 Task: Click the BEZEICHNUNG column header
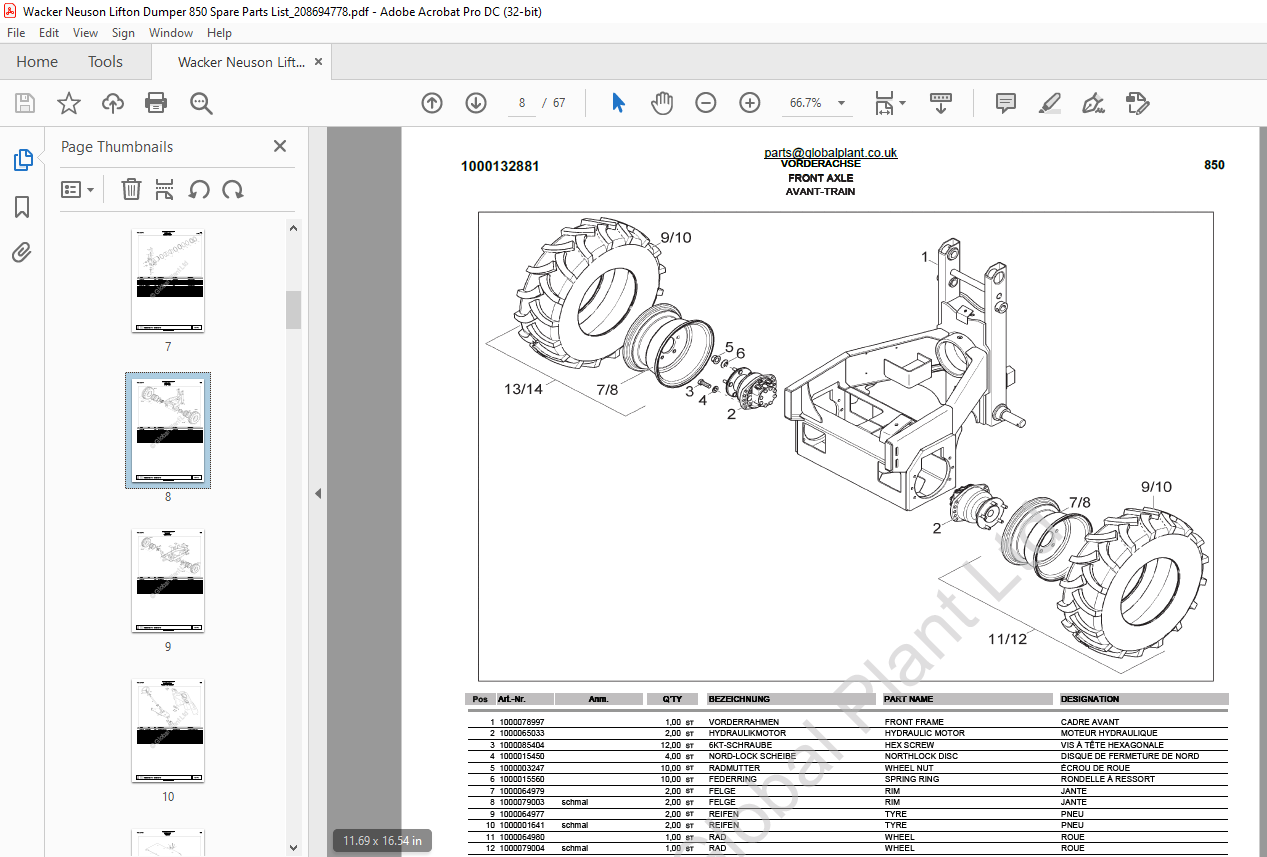point(739,699)
